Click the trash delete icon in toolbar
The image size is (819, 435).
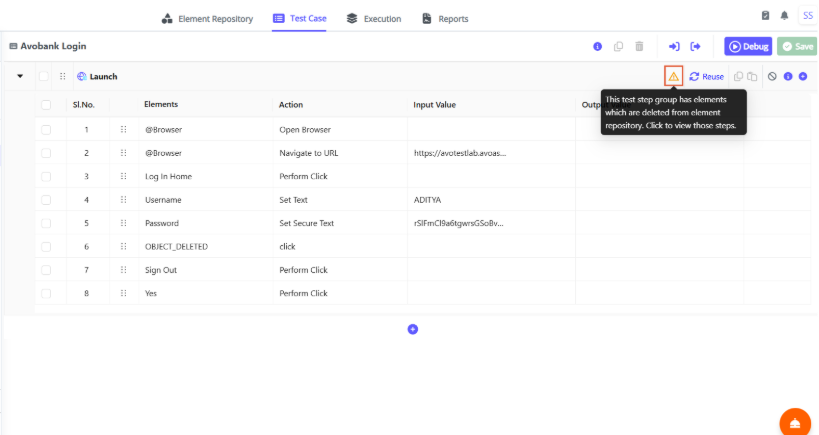(x=639, y=46)
